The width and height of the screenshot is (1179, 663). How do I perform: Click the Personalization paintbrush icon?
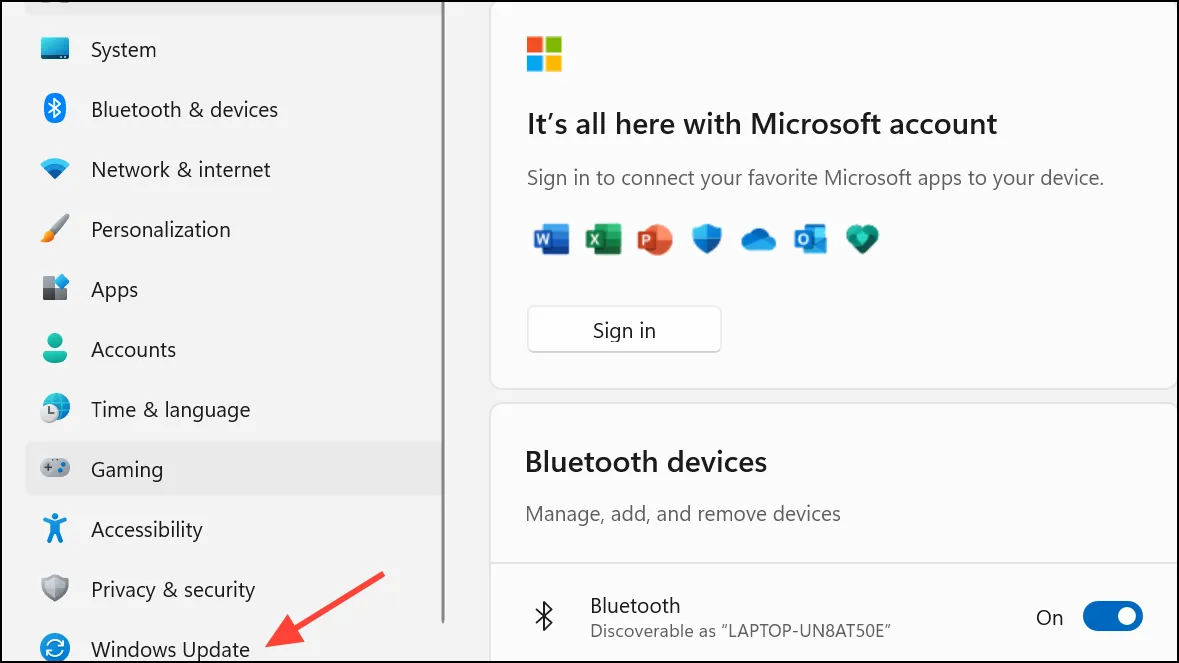pyautogui.click(x=55, y=229)
